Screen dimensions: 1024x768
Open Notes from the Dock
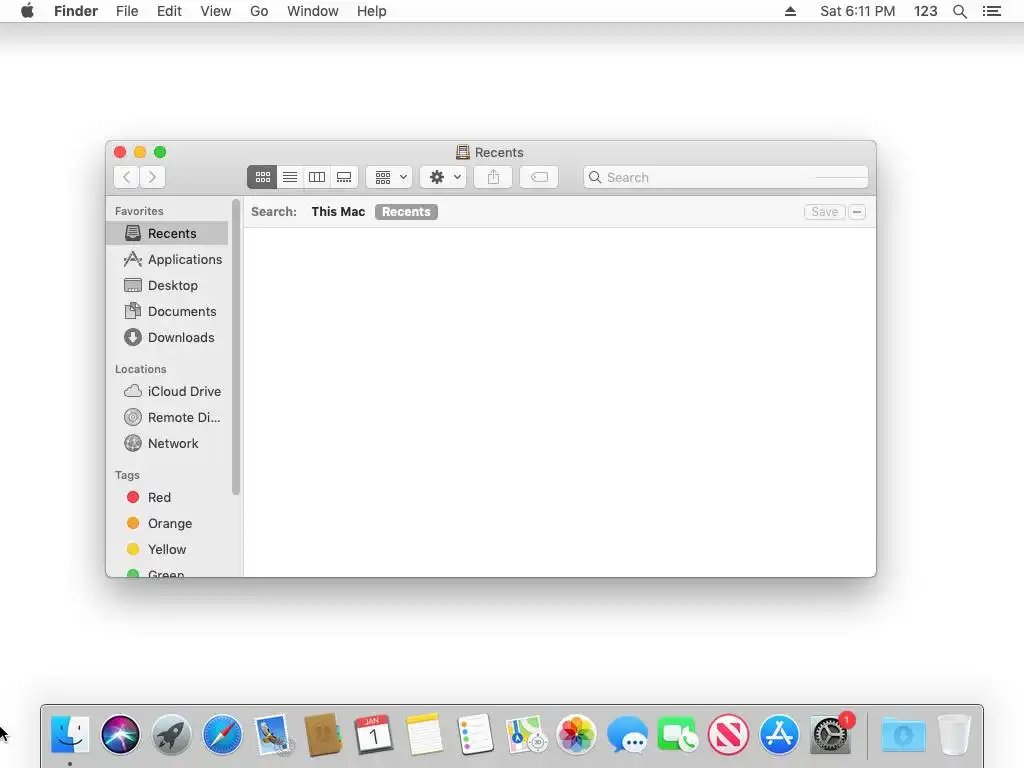tap(424, 735)
